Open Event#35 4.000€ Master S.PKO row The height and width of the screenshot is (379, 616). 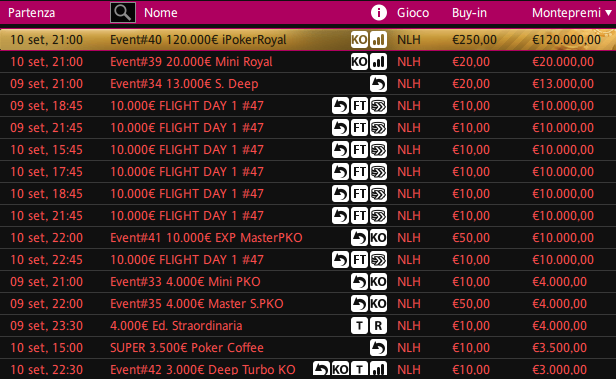(x=308, y=304)
